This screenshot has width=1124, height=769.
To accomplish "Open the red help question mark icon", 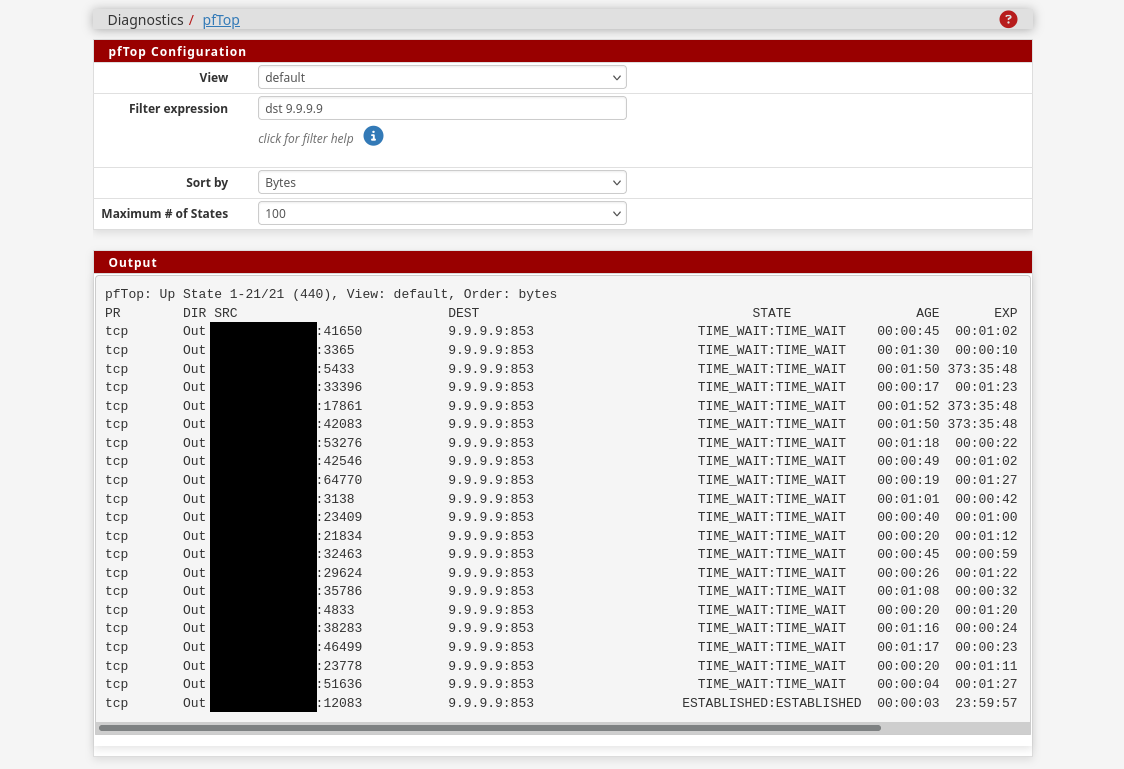I will point(1008,19).
